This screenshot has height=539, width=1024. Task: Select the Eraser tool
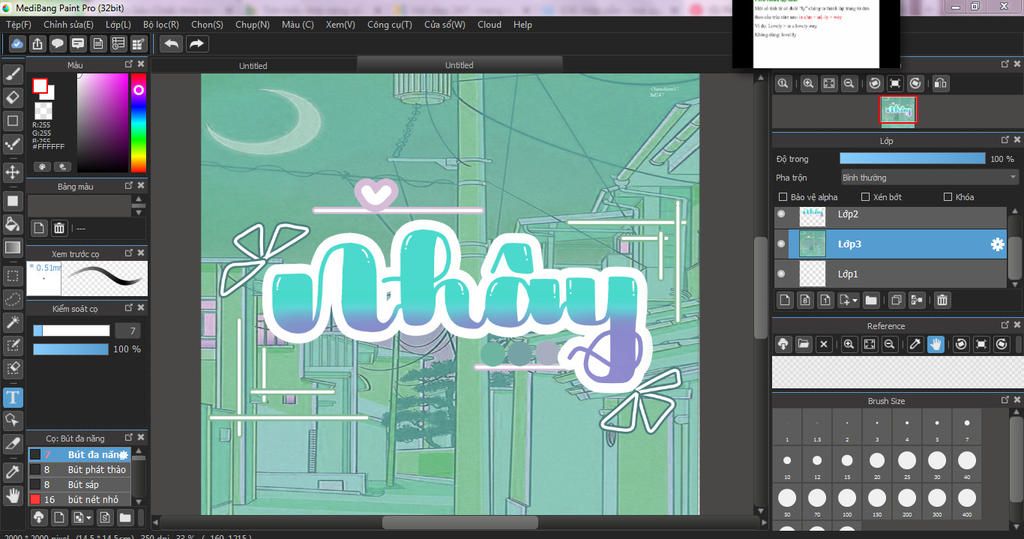point(12,97)
